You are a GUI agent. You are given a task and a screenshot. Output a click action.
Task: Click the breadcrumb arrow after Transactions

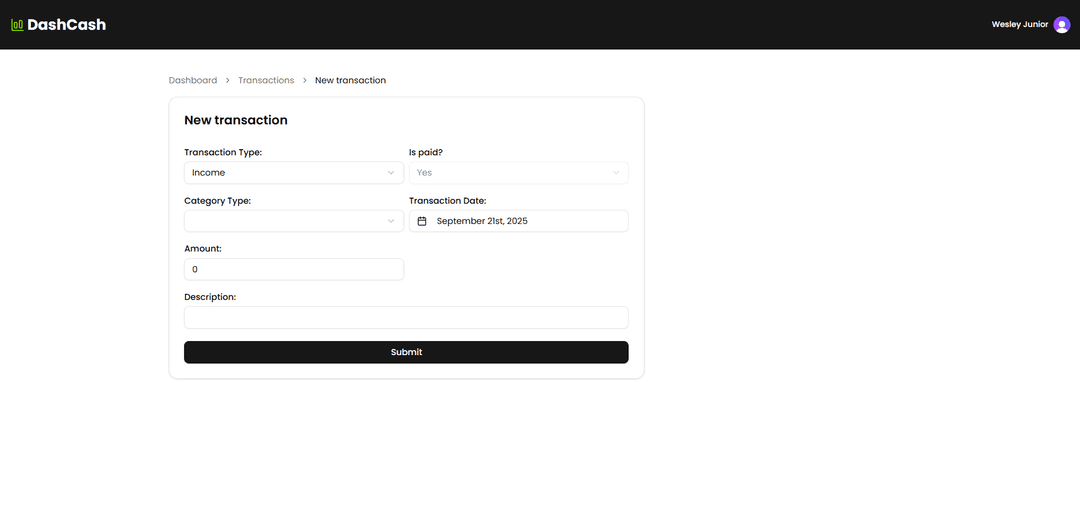pyautogui.click(x=305, y=80)
